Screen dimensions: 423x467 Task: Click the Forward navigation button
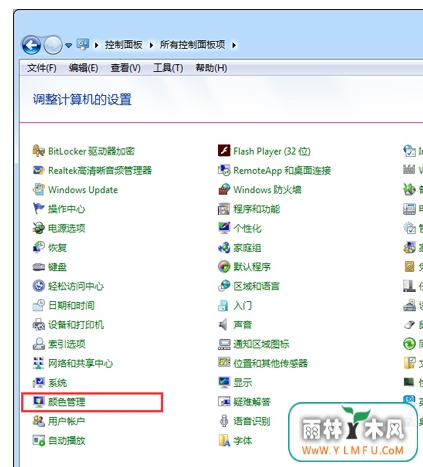[x=53, y=45]
